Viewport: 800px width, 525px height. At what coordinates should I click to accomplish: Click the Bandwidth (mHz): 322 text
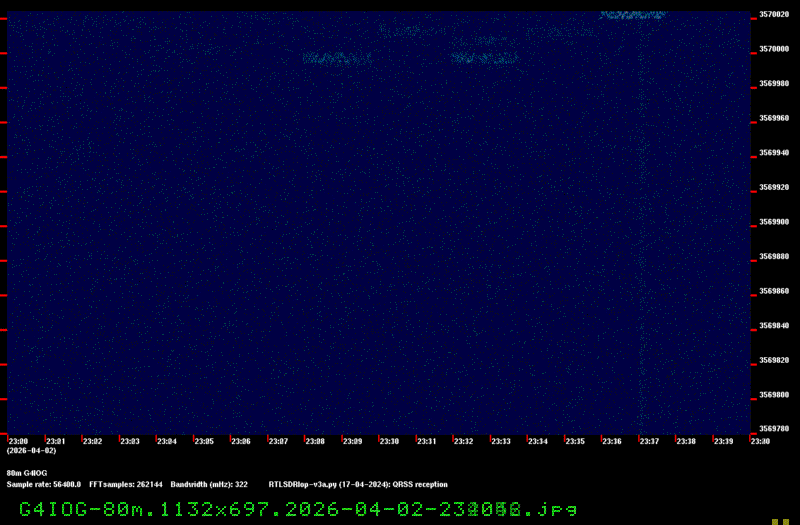coord(209,484)
